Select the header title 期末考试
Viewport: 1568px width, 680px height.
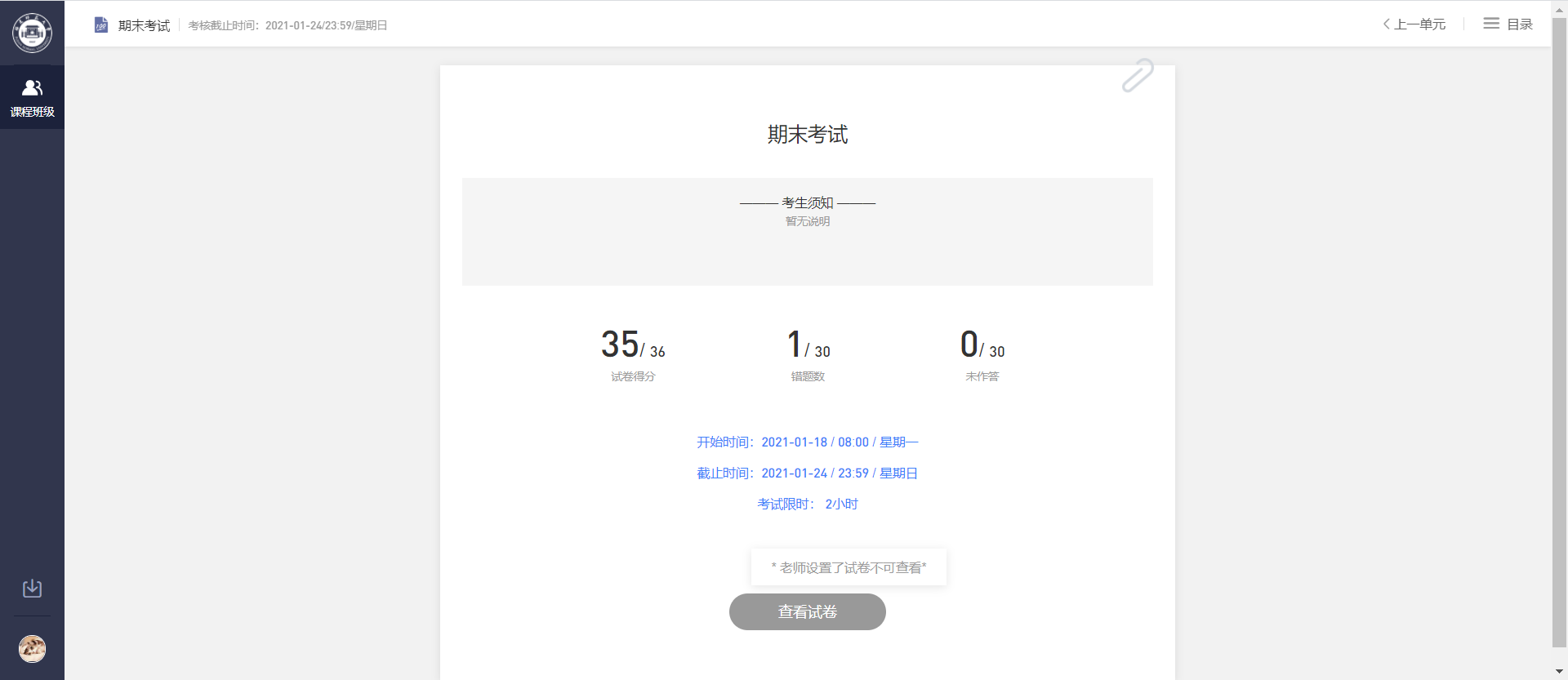coord(144,25)
